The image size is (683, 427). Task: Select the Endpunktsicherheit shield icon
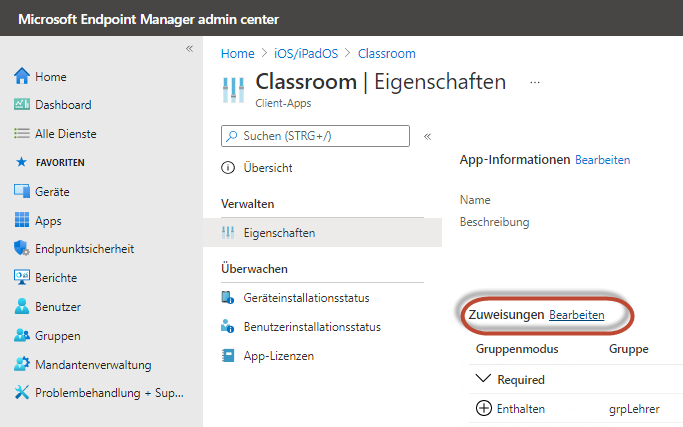22,249
